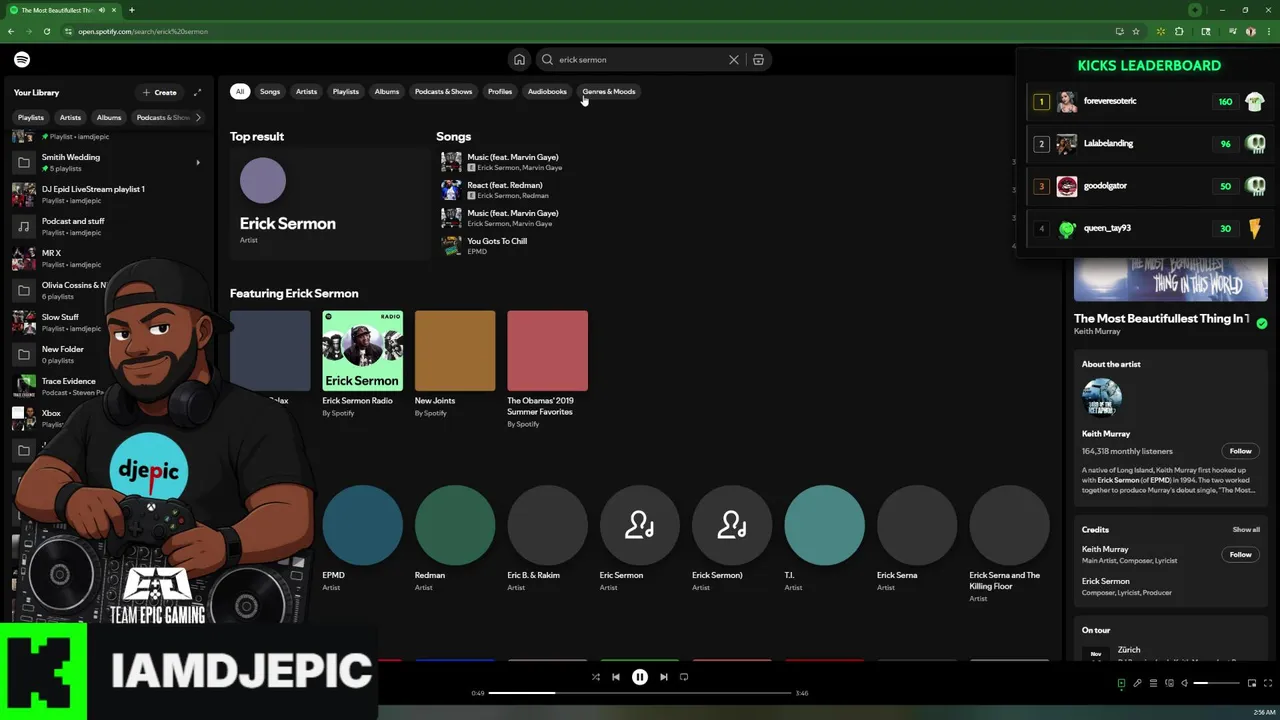This screenshot has height=720, width=1280.
Task: Open the Queue icon
Action: point(1153,683)
